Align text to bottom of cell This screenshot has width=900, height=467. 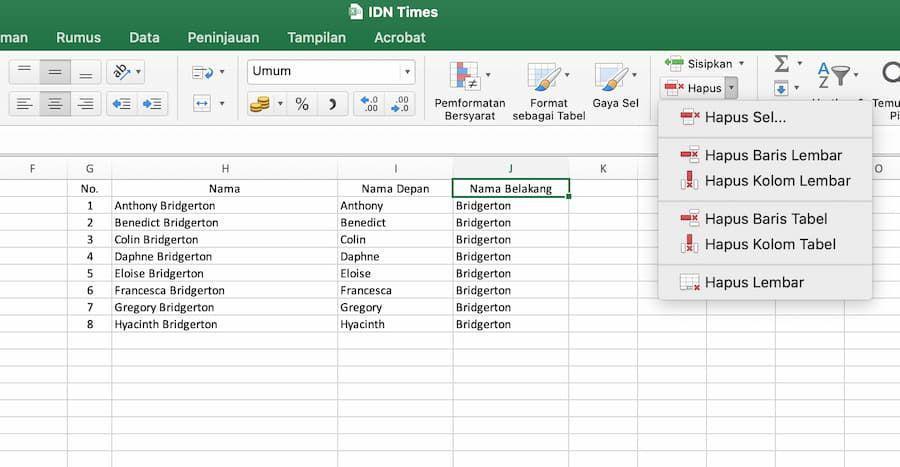(x=86, y=72)
